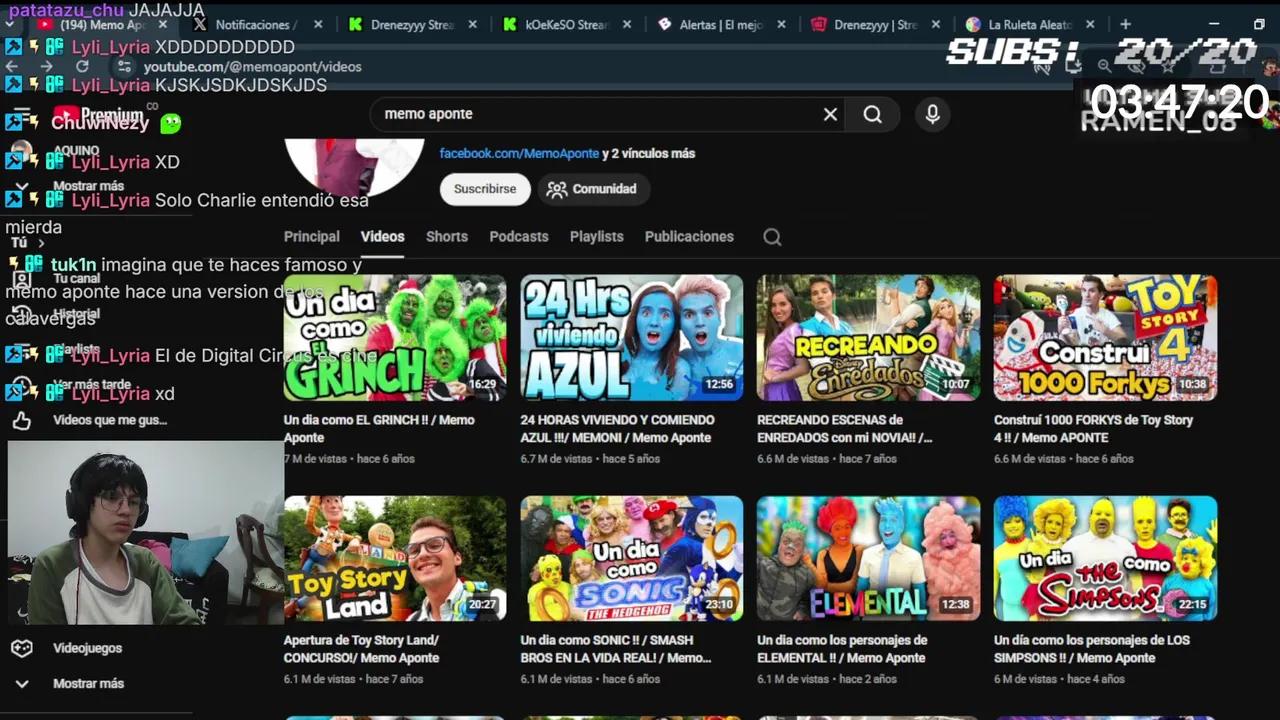Go forward with the browser forward arrow
Image resolution: width=1280 pixels, height=720 pixels.
(x=47, y=66)
